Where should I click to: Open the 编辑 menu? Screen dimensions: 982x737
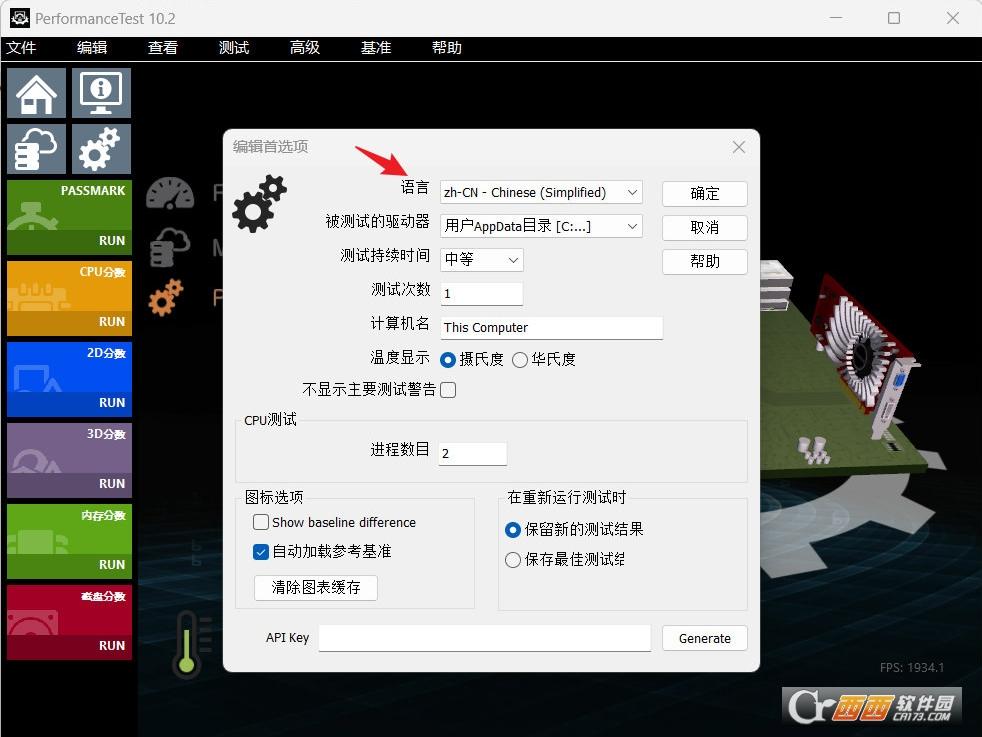(92, 48)
